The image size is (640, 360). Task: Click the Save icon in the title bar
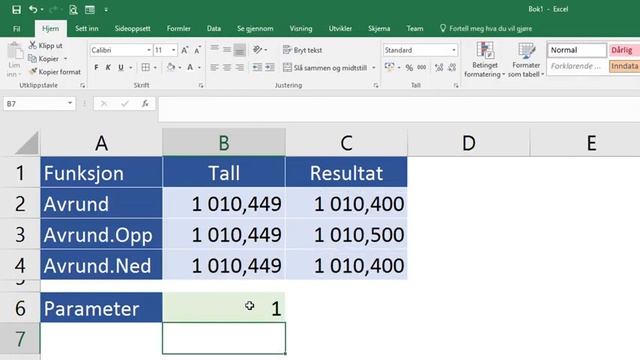coord(16,9)
